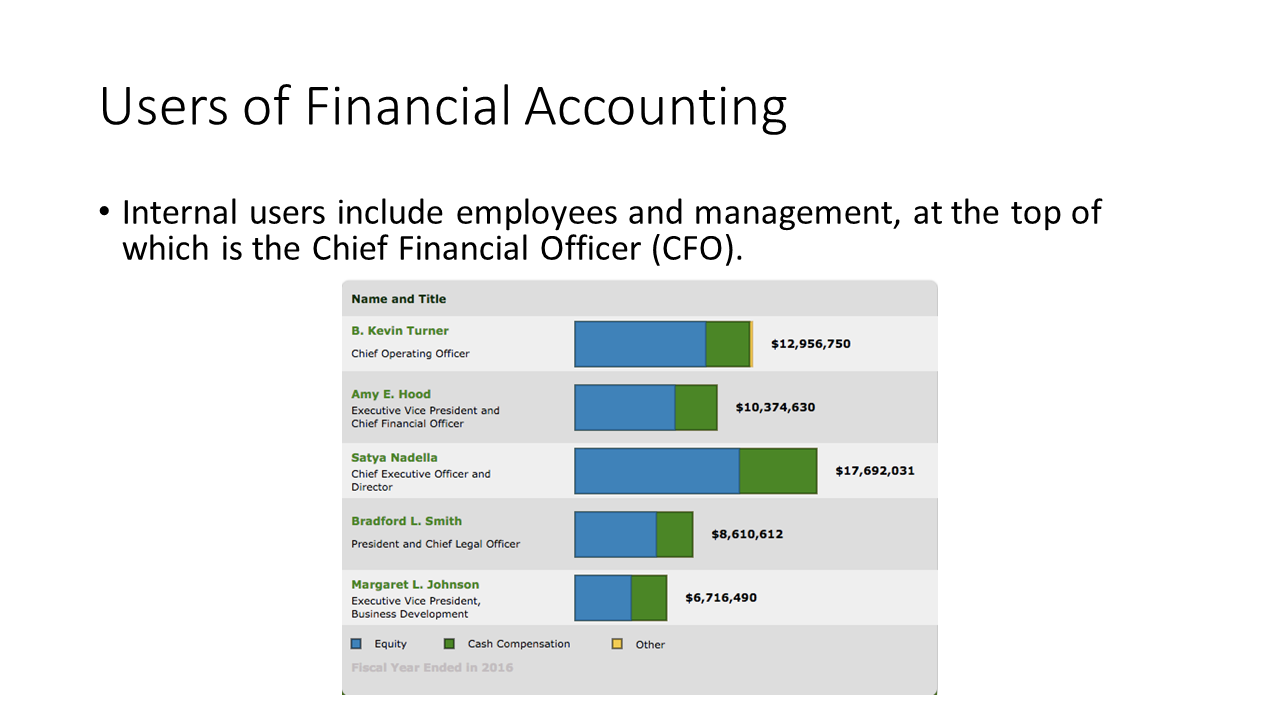Open Bradford L. Smith name link
Image resolution: width=1280 pixels, height=720 pixels.
coord(406,521)
